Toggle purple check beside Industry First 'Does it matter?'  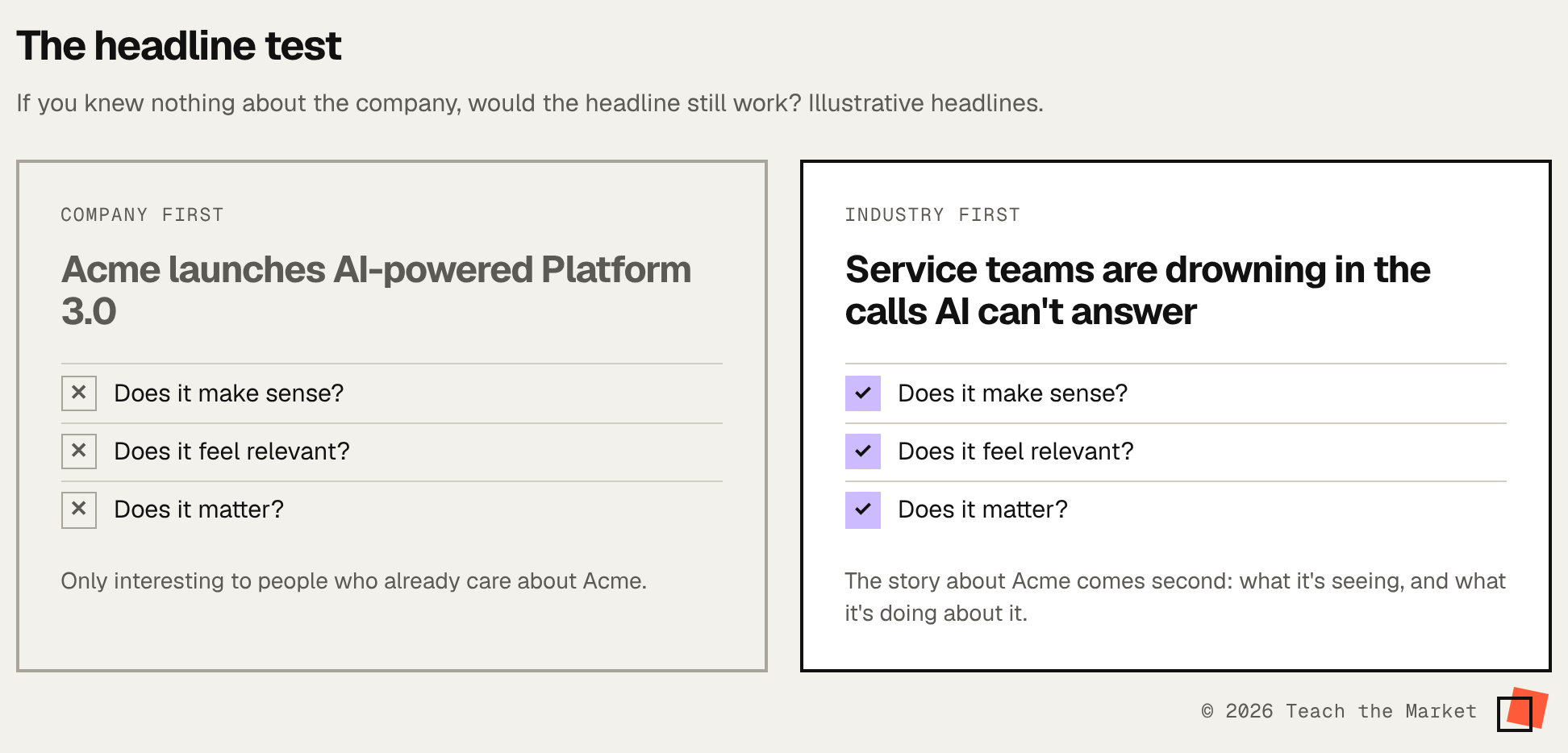863,510
